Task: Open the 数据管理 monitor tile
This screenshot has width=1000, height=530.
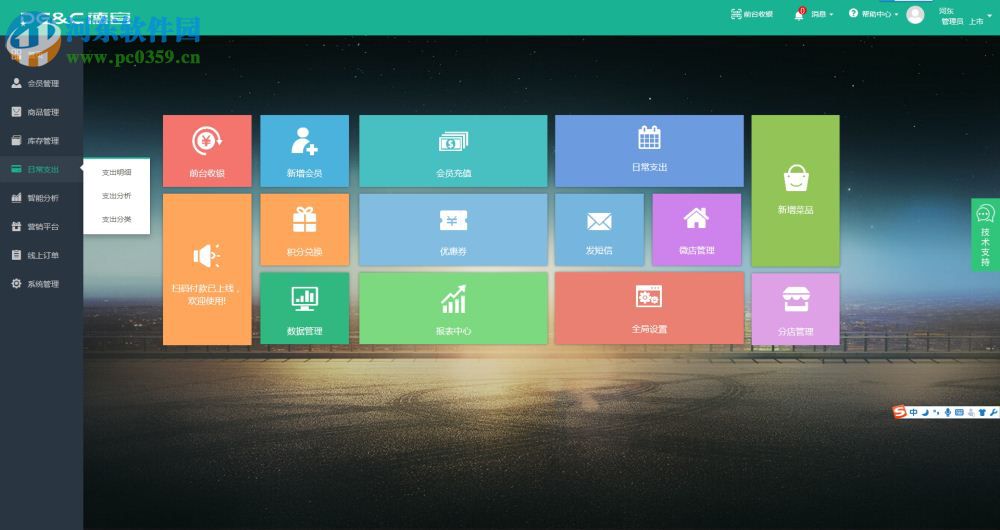Action: 304,309
